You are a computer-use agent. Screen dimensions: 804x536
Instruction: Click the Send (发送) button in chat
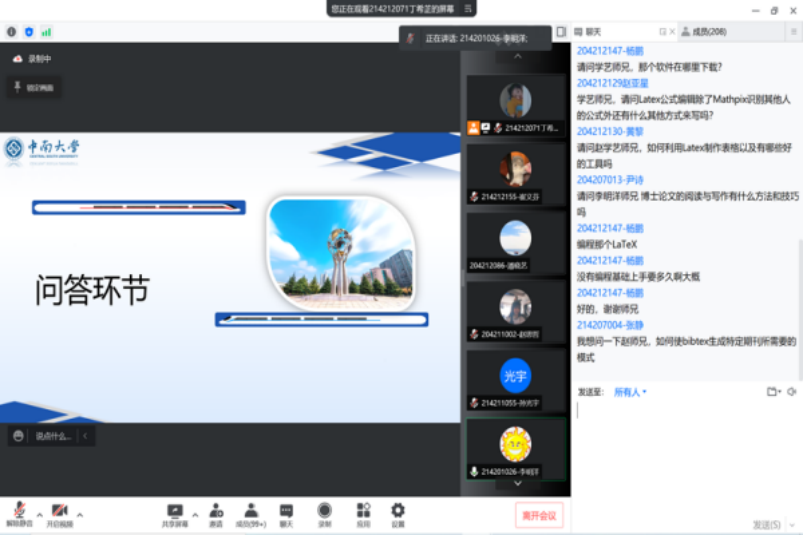pyautogui.click(x=766, y=524)
